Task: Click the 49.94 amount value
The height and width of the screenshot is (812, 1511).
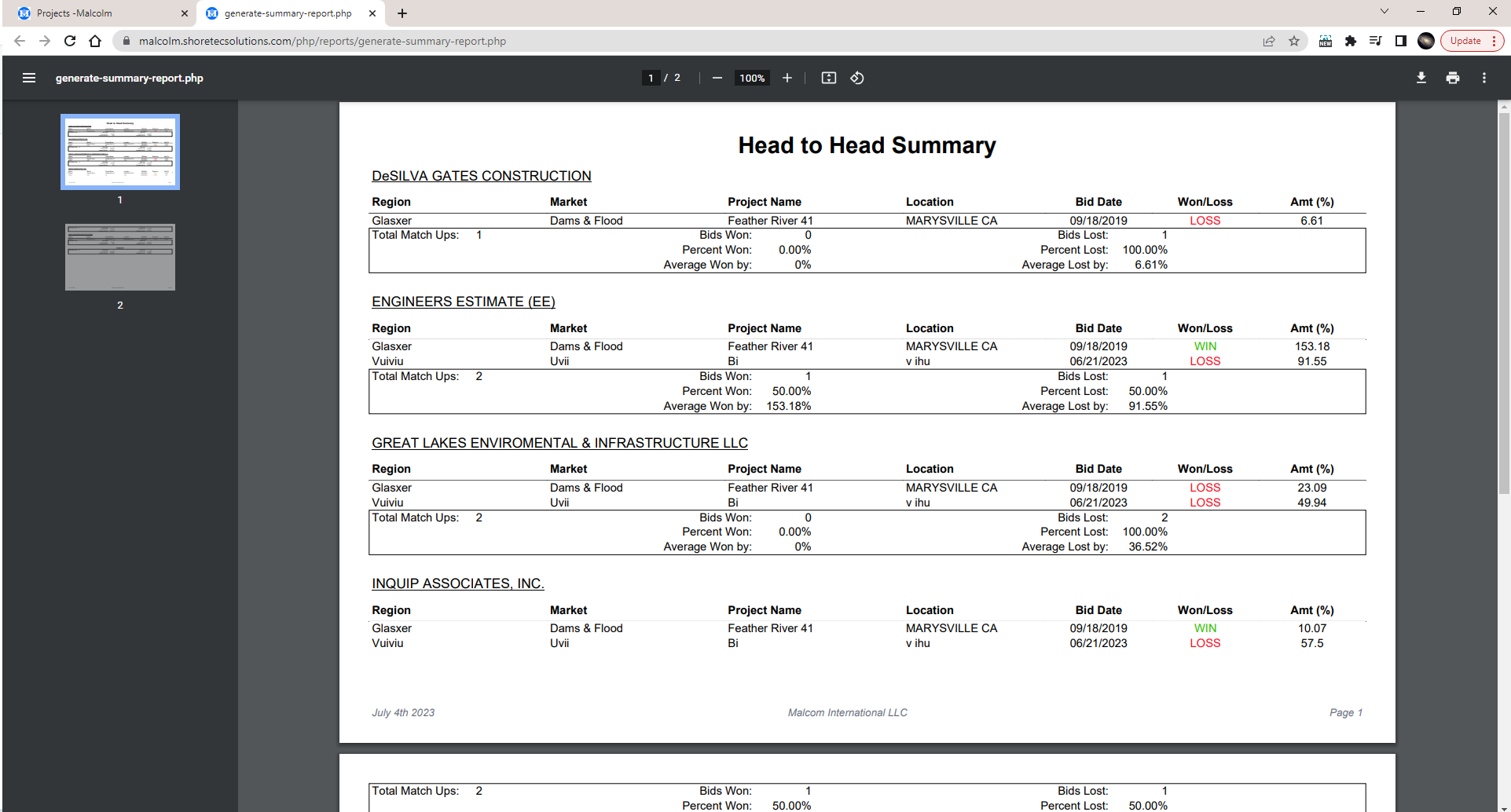Action: point(1311,503)
